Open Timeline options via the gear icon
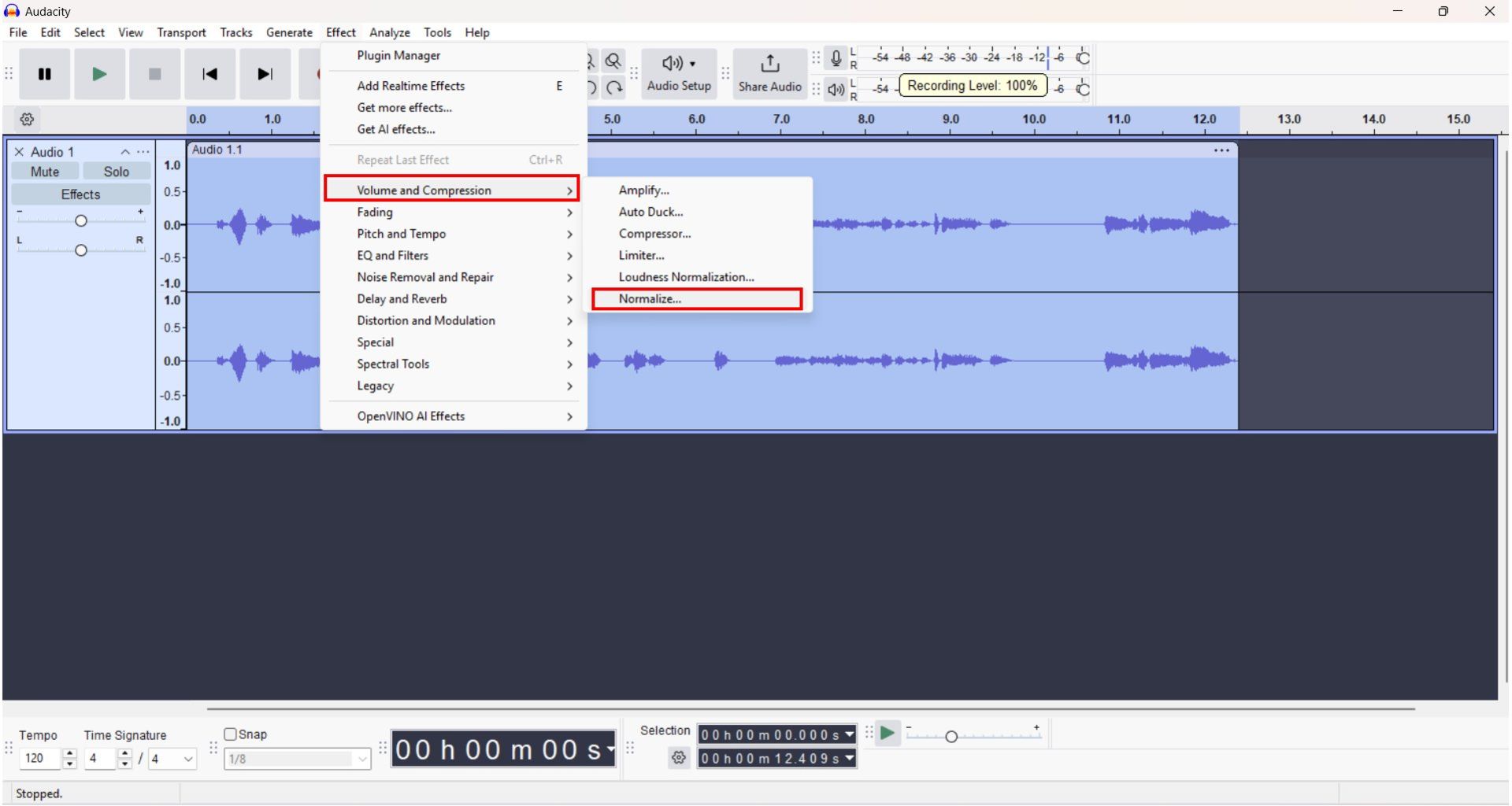1512x806 pixels. coord(27,119)
